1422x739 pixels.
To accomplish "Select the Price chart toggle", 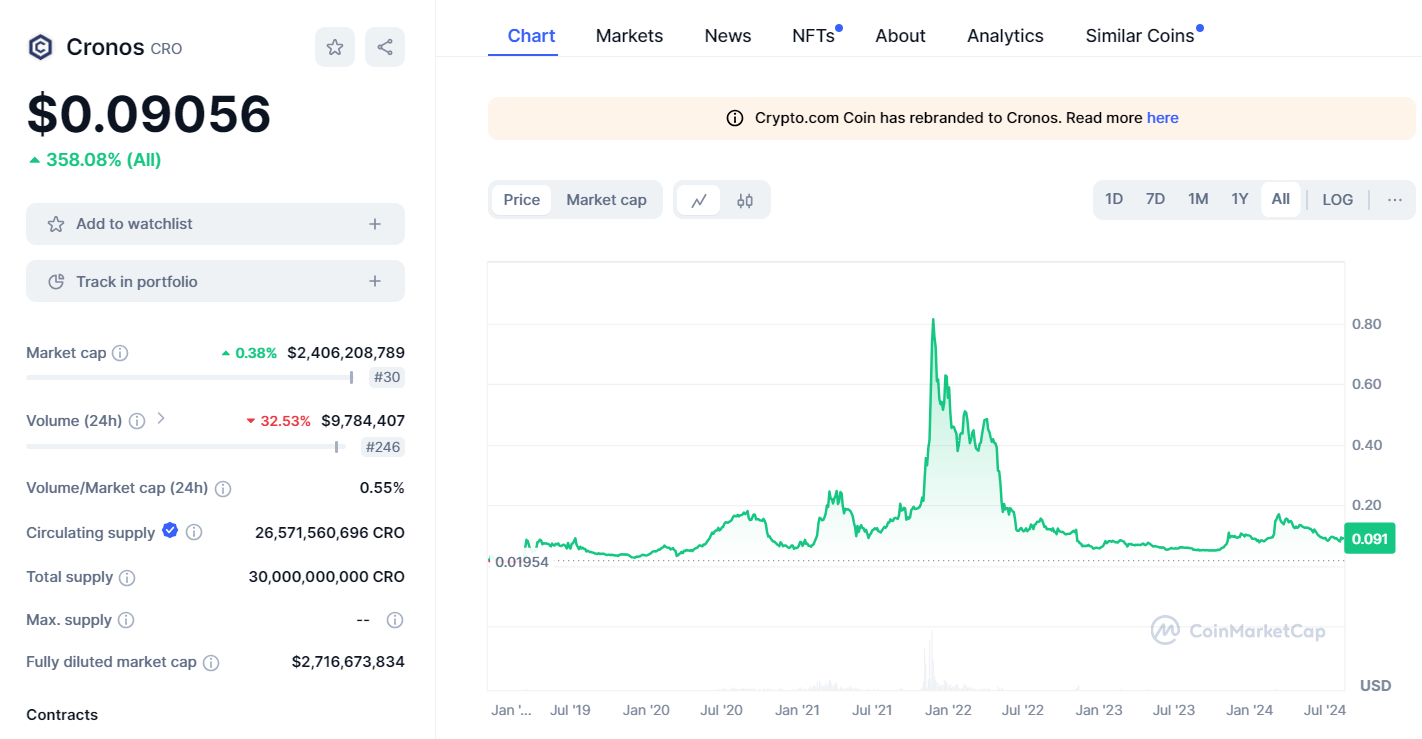I will 522,200.
